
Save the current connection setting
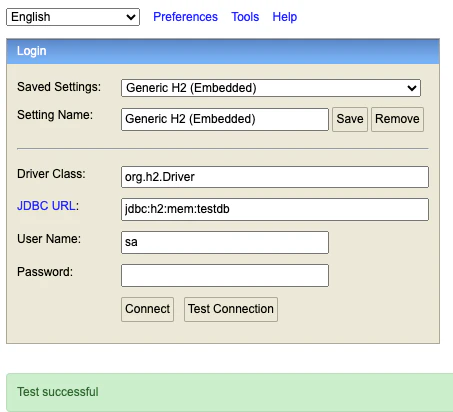[350, 119]
